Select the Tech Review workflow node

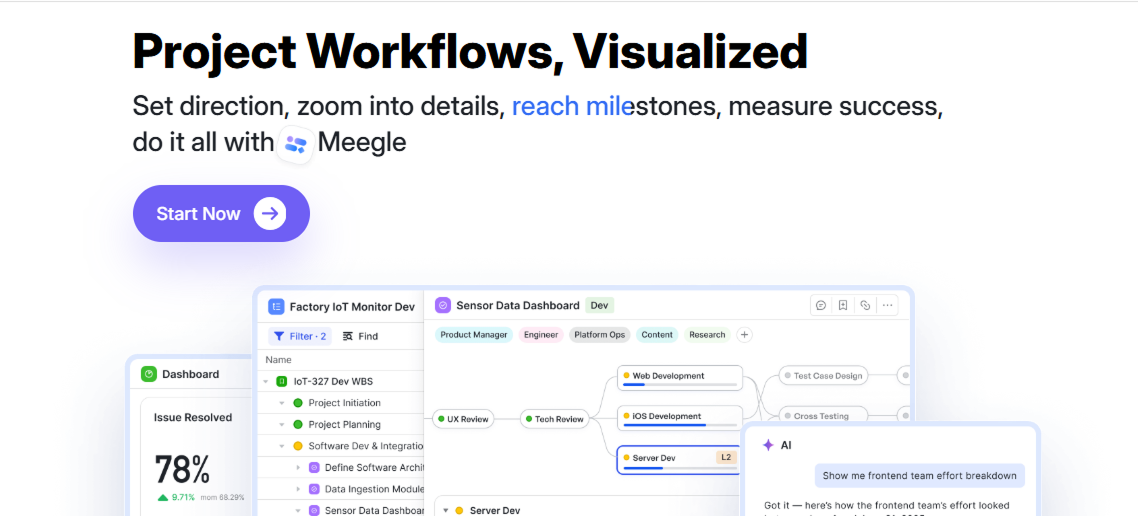pyautogui.click(x=553, y=419)
